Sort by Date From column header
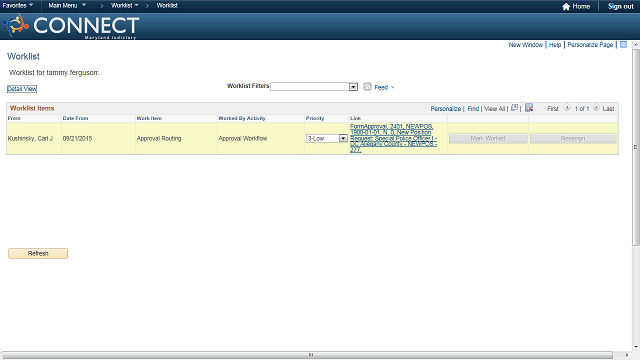 click(75, 118)
